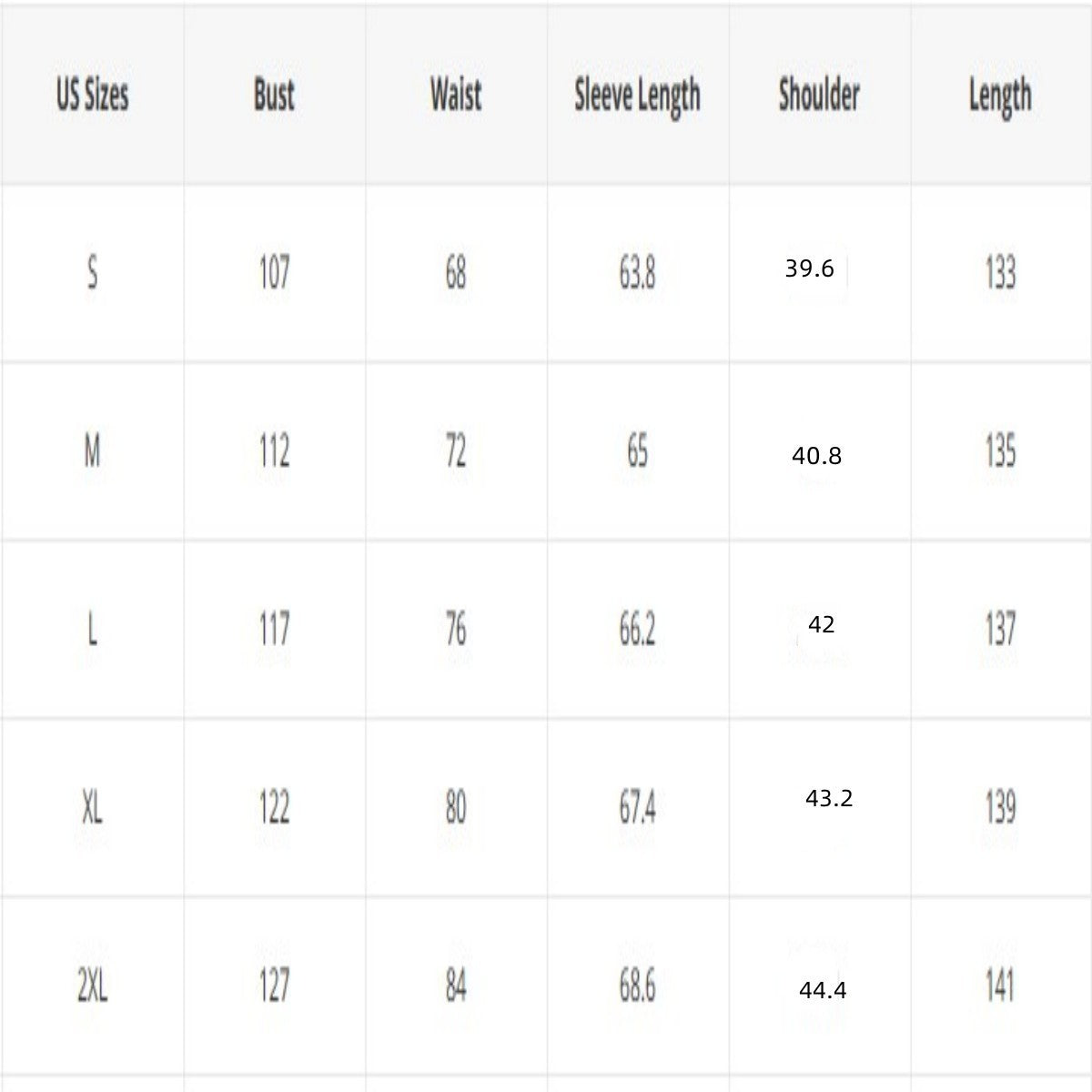Click bust value 107 for size S
Image resolution: width=1092 pixels, height=1092 pixels.
click(274, 272)
